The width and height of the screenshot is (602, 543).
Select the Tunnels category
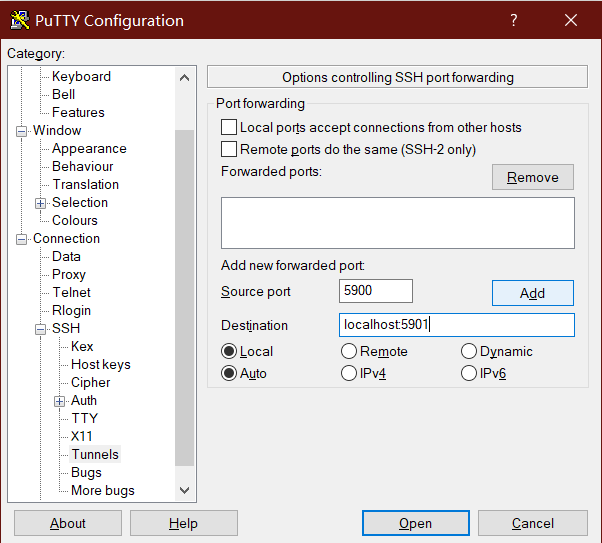[95, 454]
